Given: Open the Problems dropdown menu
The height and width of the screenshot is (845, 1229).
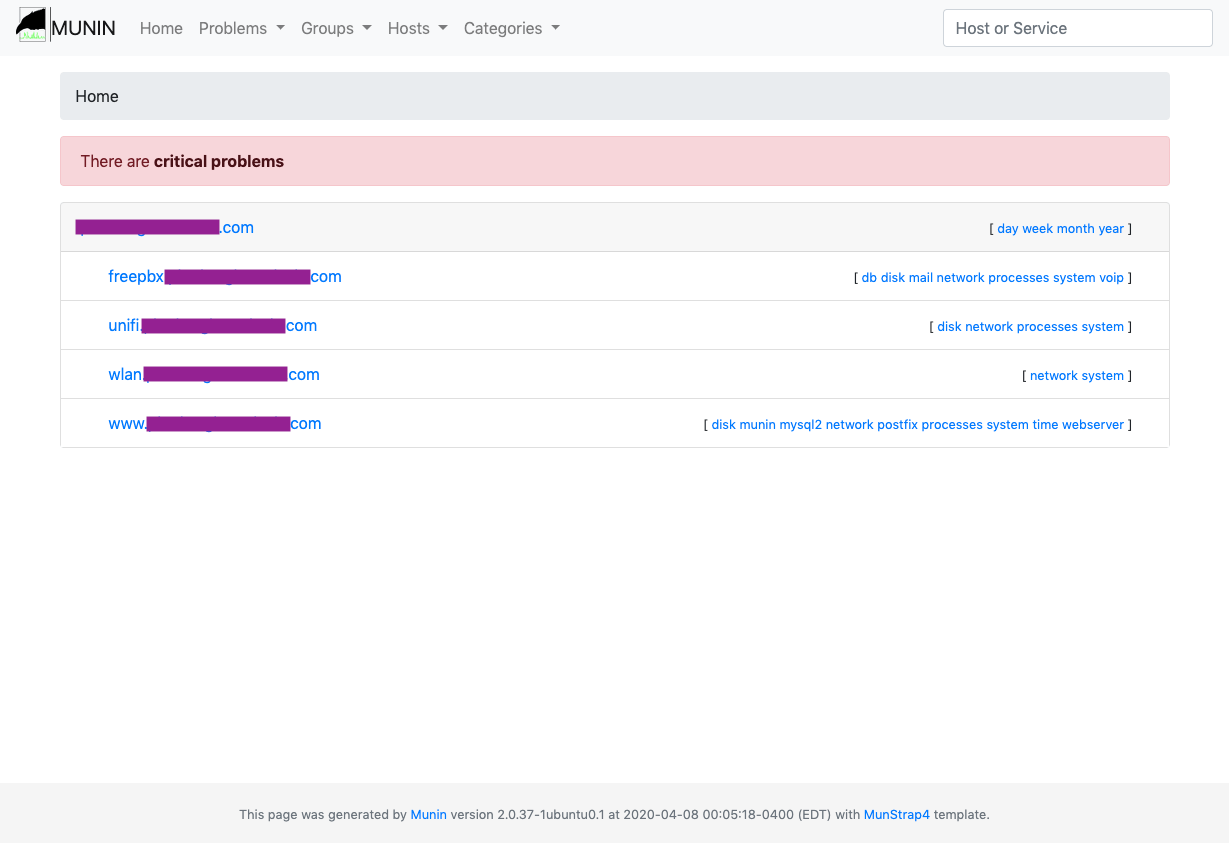Looking at the screenshot, I should coord(241,28).
